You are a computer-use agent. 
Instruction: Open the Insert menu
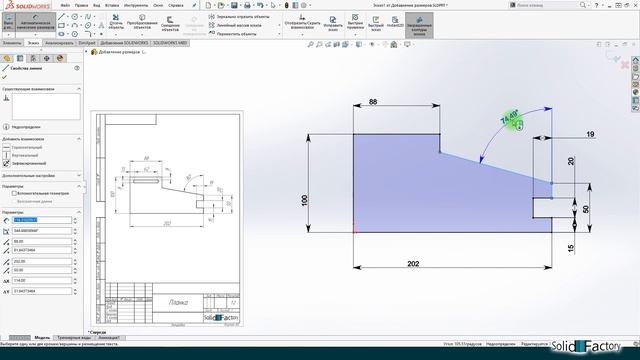[x=112, y=5]
